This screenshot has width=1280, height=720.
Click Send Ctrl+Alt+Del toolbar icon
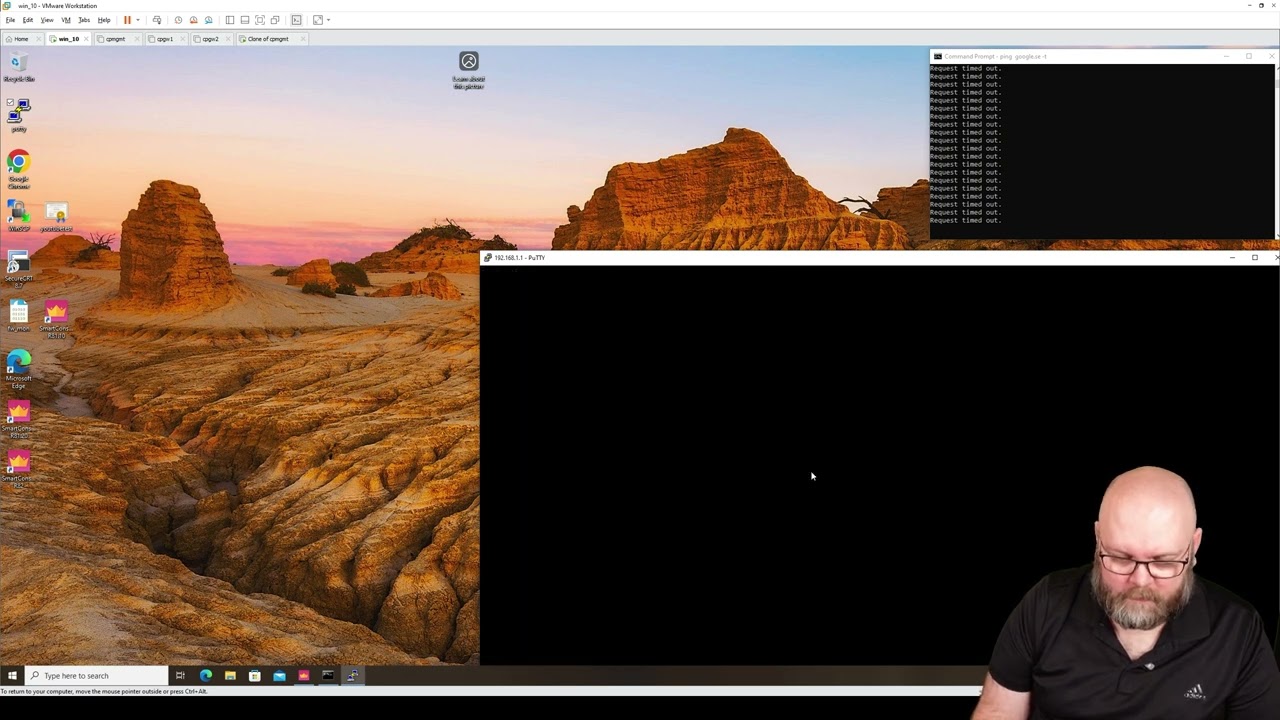tap(157, 20)
